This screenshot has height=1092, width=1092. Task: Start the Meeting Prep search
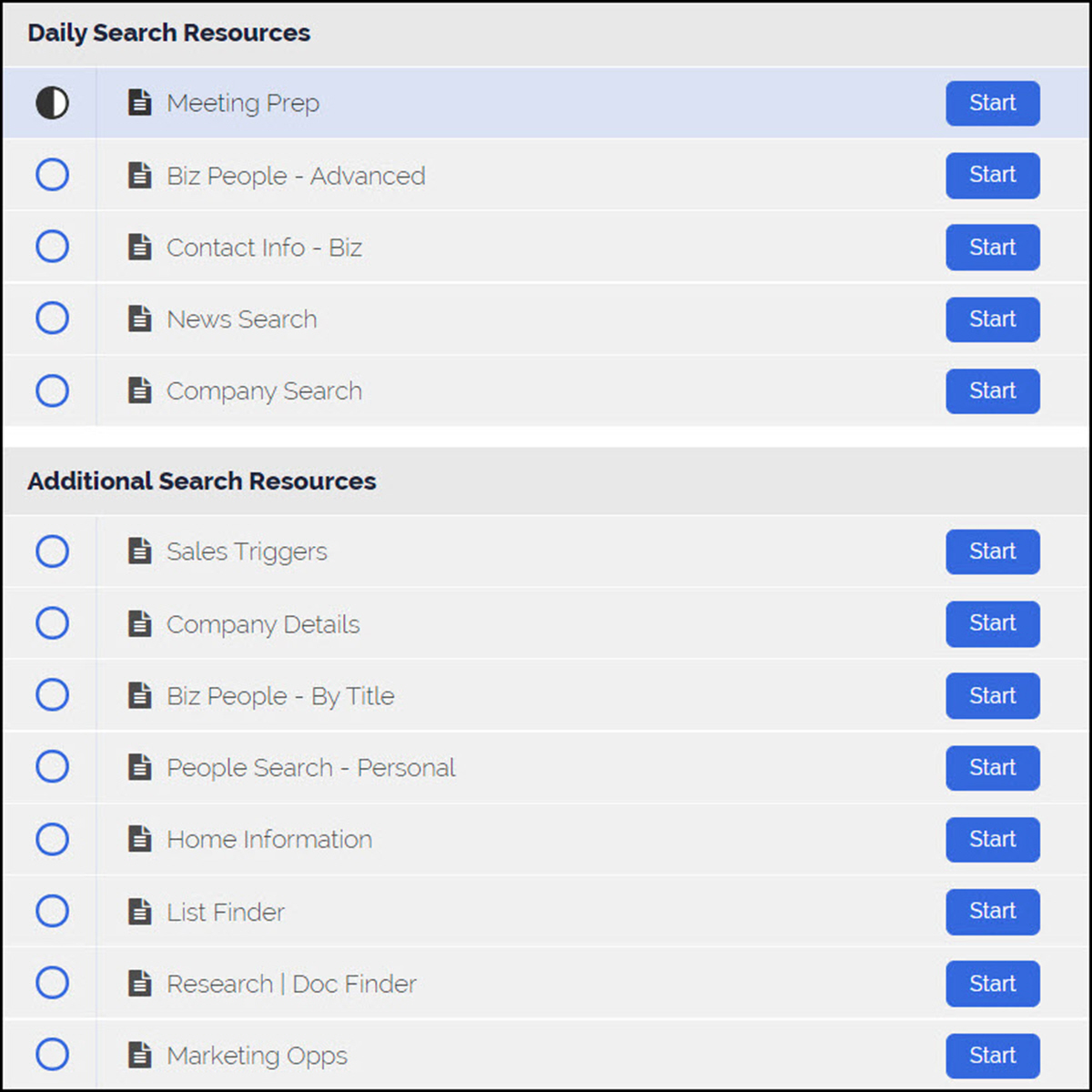[993, 103]
